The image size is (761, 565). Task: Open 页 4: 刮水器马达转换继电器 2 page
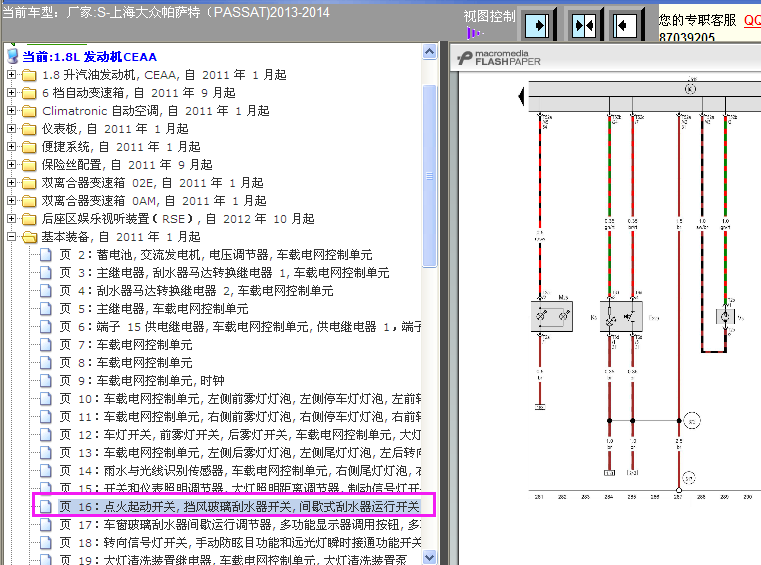pos(196,291)
